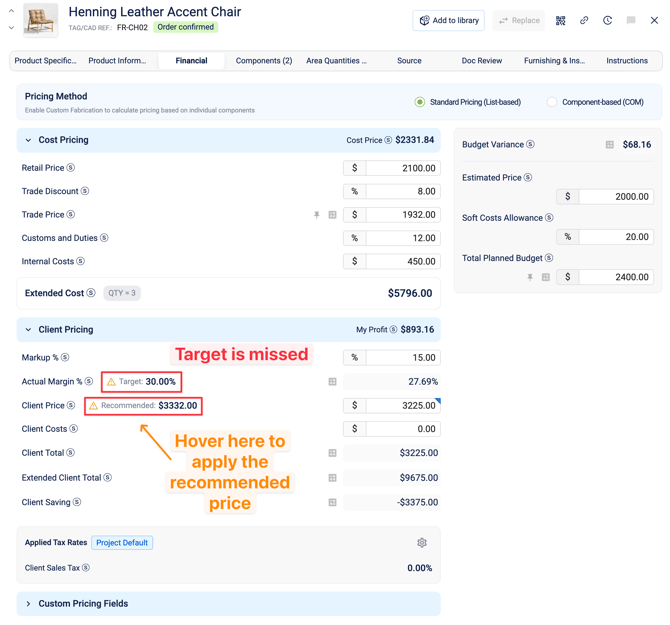The width and height of the screenshot is (670, 625).
Task: Click the pin icon beside Trade Price
Action: coord(317,215)
